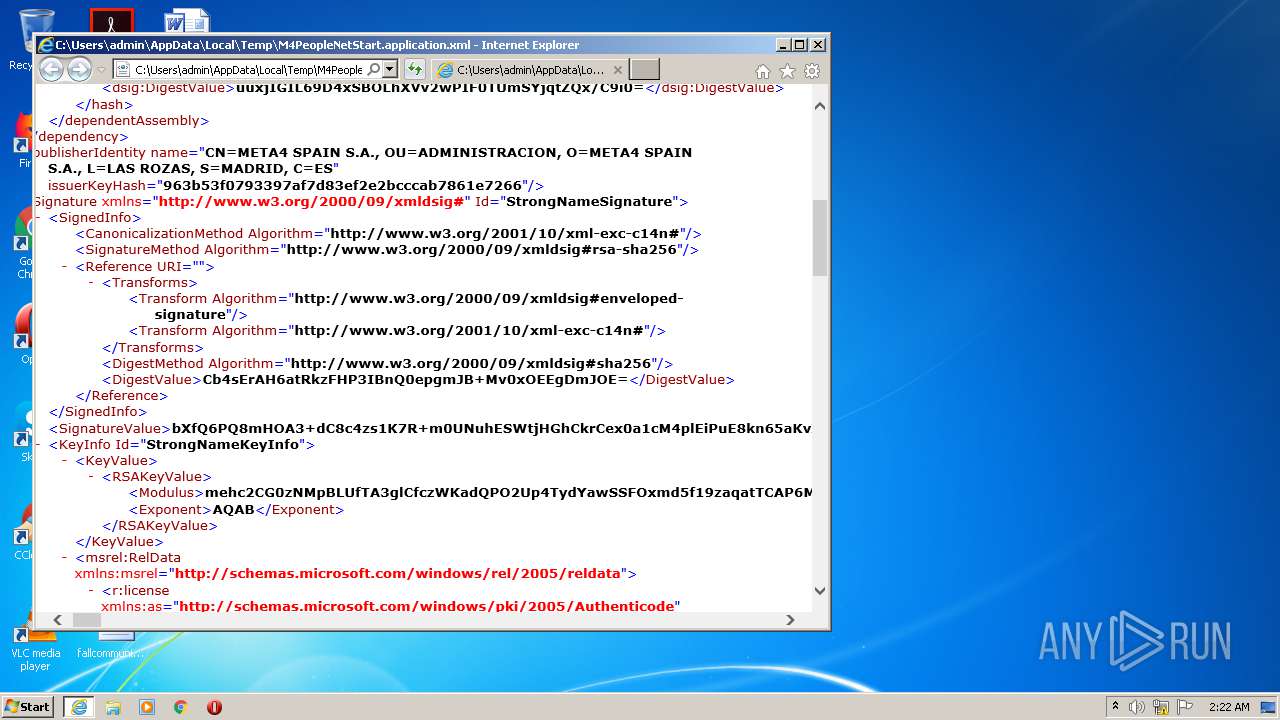Click the closing dependentAssembly tag text
This screenshot has height=720, width=1280.
[x=128, y=121]
